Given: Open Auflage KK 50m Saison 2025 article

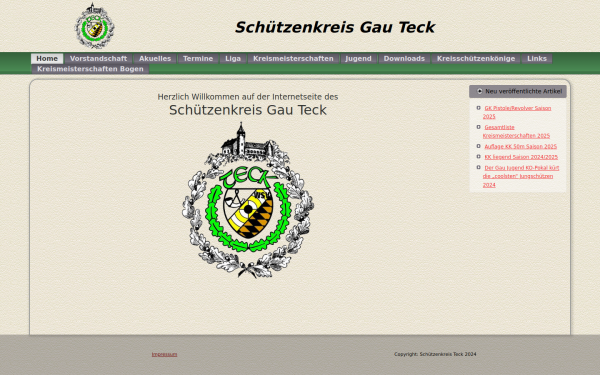Looking at the screenshot, I should [520, 147].
